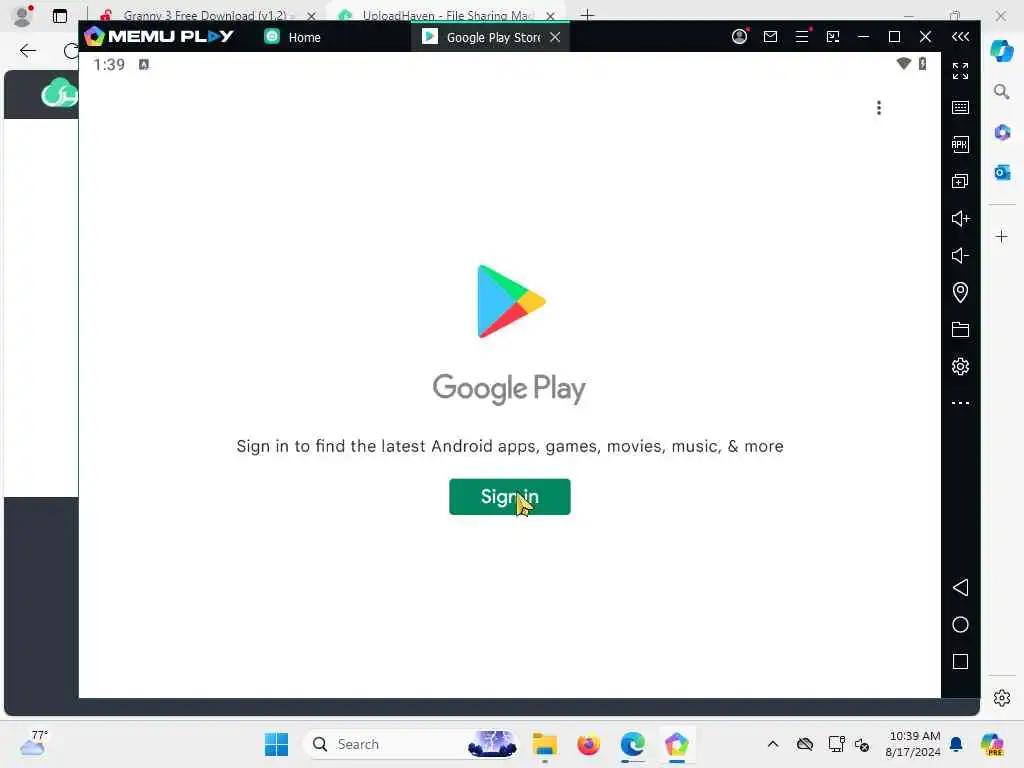Open the taskbar clock and date

click(x=912, y=744)
